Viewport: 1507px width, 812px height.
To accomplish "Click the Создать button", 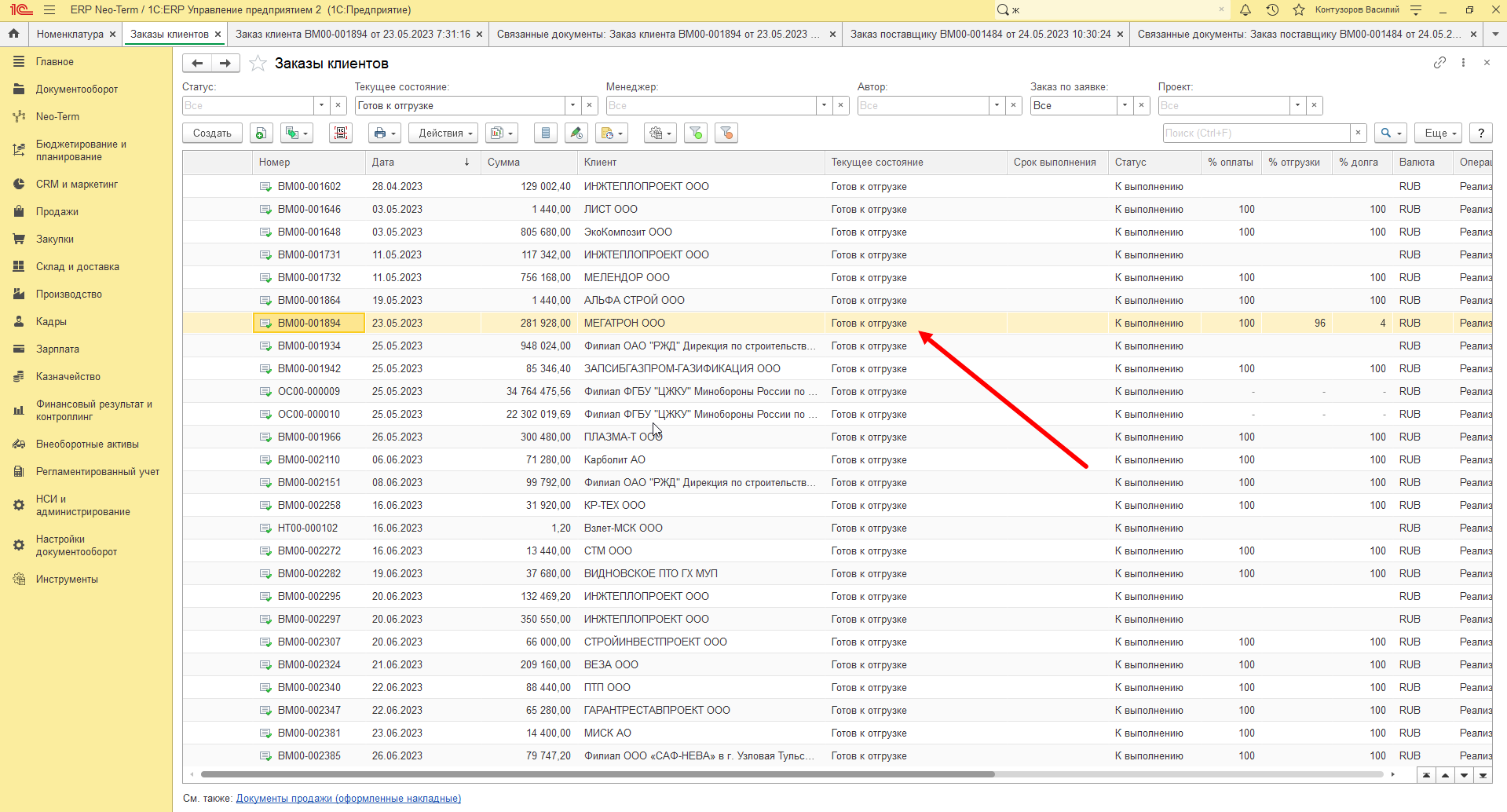I will (x=212, y=134).
